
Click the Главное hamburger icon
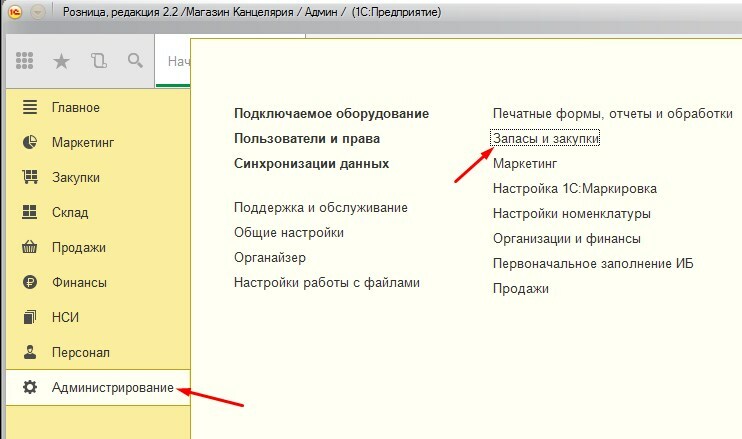(x=30, y=107)
